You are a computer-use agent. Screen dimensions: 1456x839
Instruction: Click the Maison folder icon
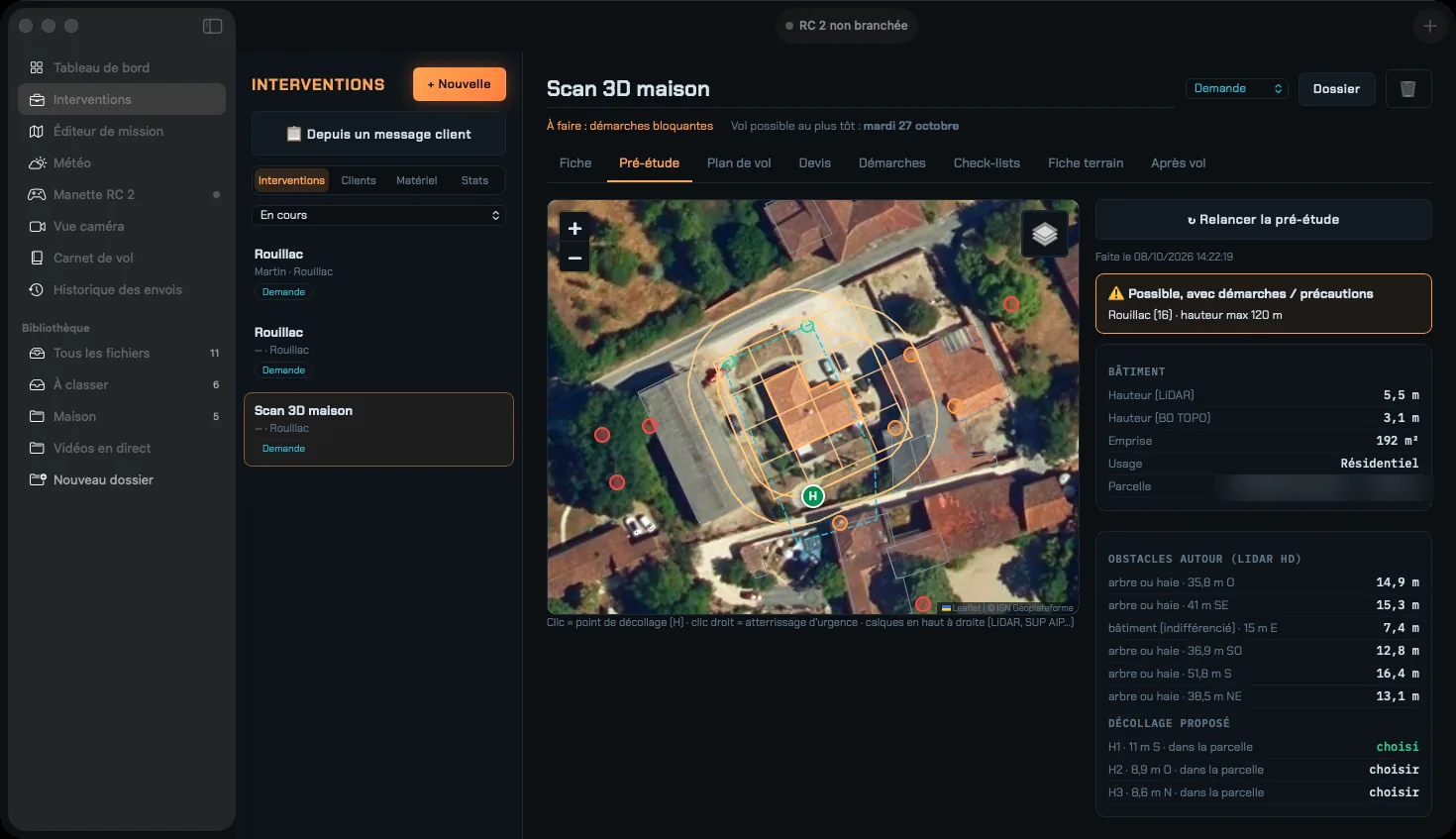tap(37, 416)
